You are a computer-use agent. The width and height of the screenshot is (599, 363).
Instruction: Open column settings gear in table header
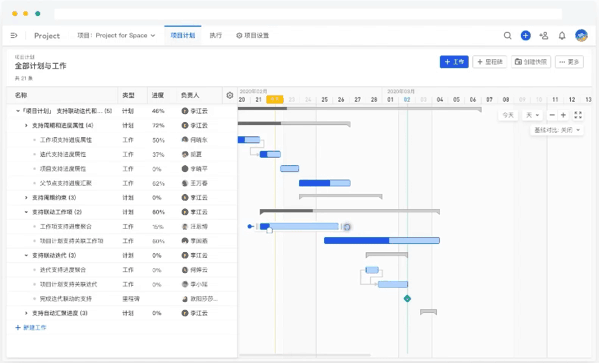[x=230, y=95]
